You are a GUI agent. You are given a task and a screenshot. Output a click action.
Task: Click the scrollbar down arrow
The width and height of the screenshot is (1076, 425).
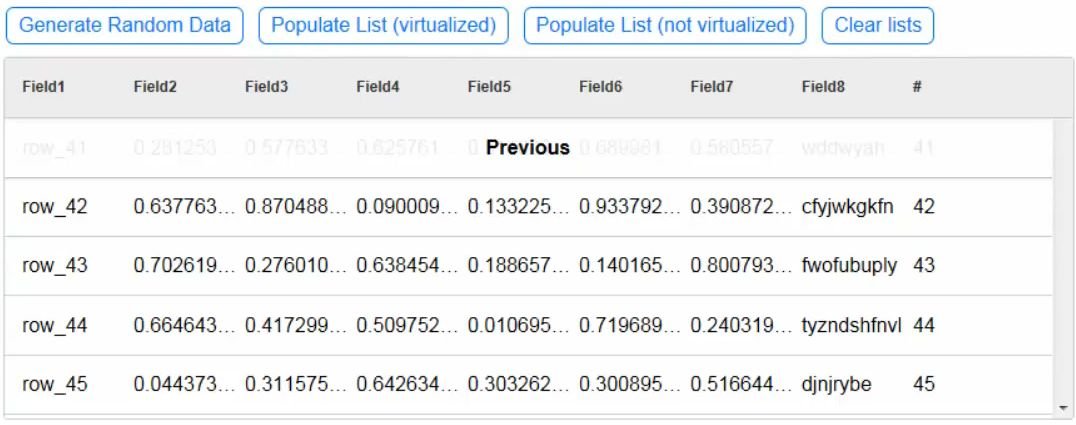(x=1062, y=408)
